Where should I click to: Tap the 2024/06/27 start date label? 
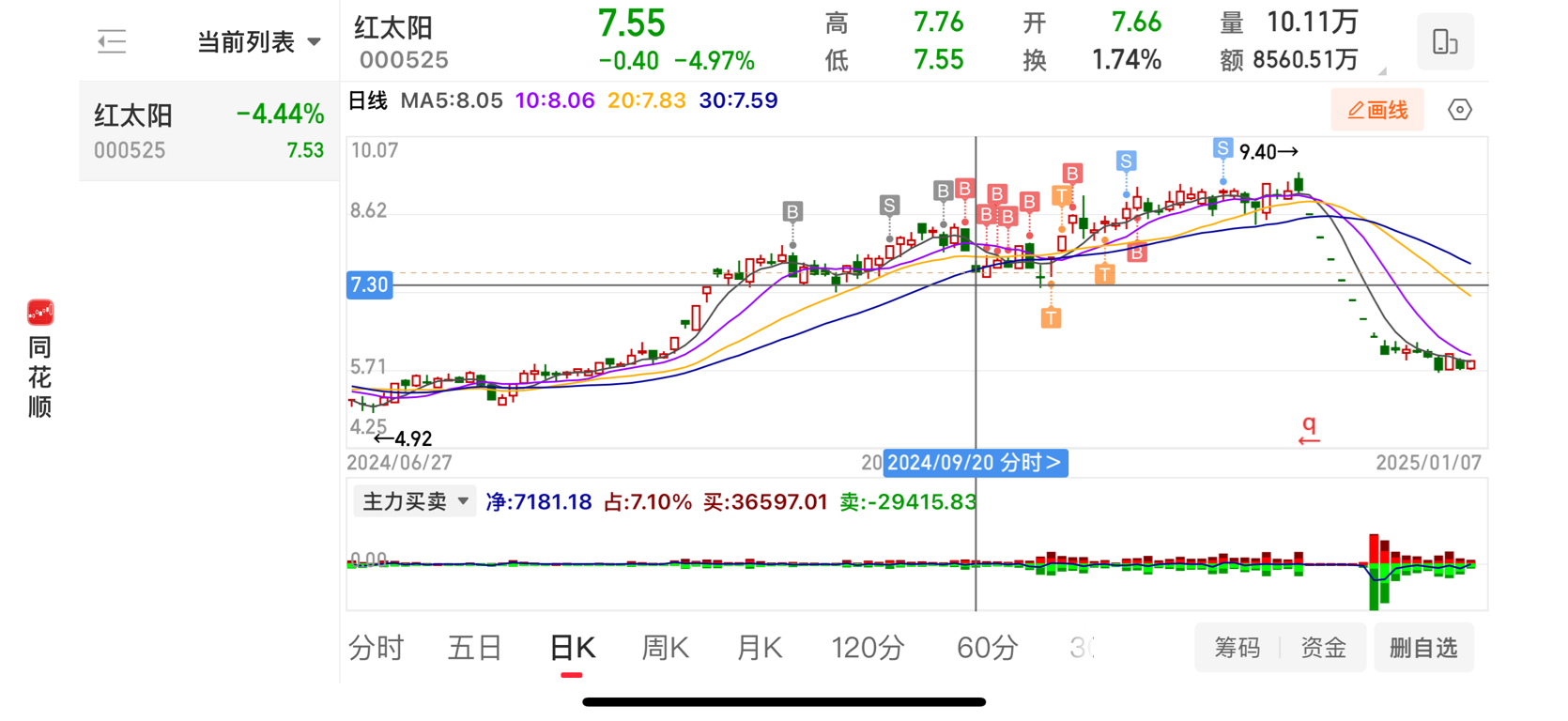pos(399,463)
